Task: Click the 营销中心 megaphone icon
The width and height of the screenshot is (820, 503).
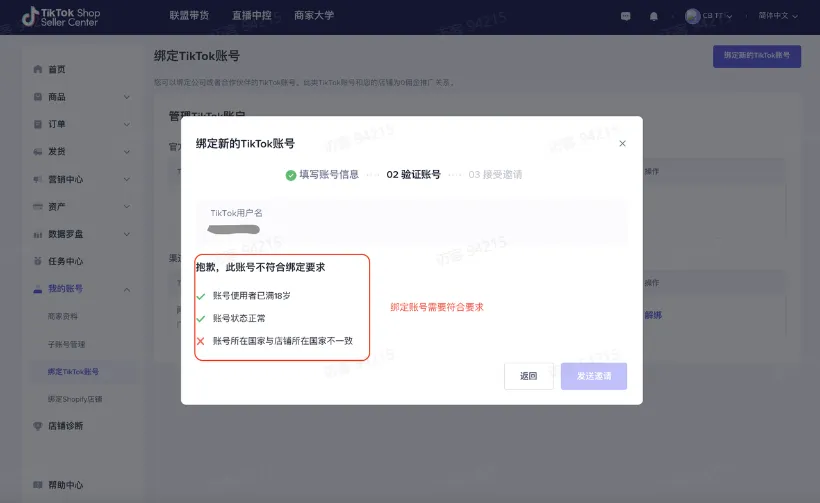Action: pos(38,179)
